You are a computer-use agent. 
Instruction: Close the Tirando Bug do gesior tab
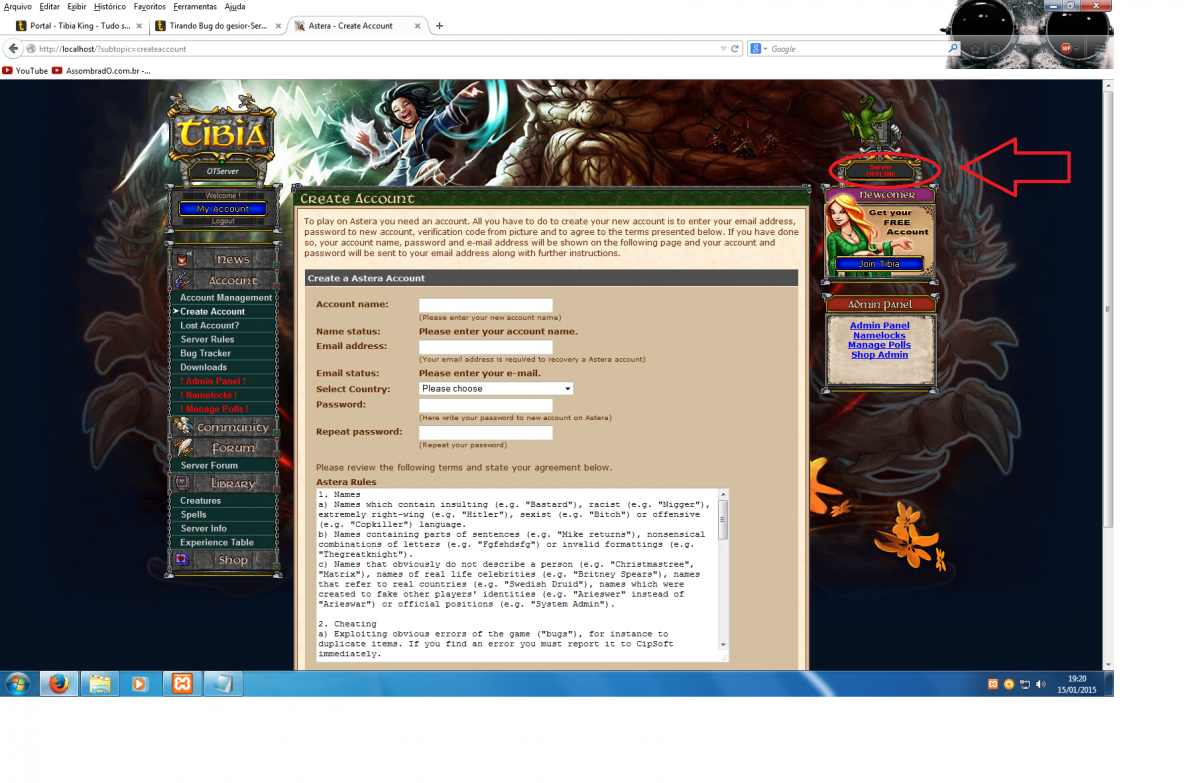coord(278,26)
